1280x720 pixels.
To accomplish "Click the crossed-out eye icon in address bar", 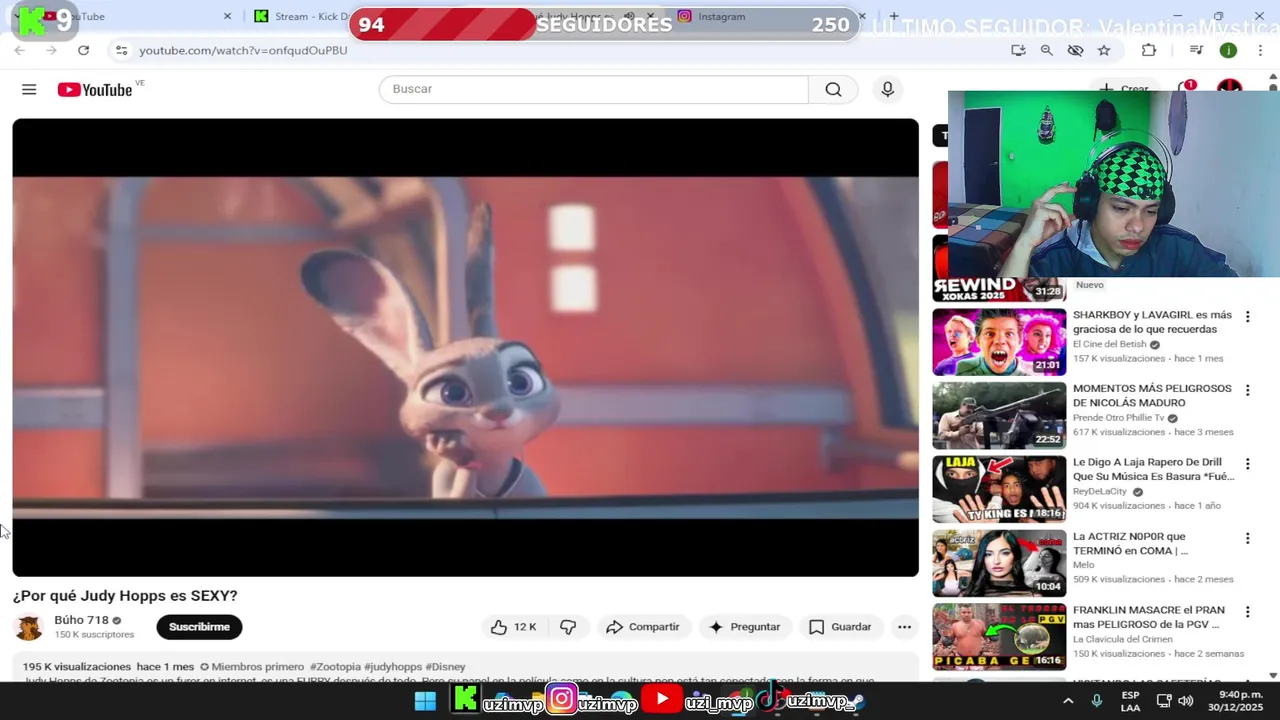I will click(x=1075, y=50).
